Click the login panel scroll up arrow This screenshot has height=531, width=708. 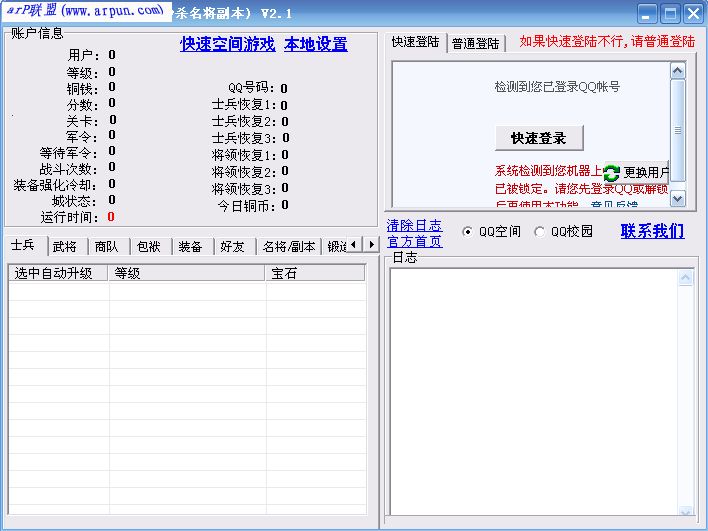click(677, 70)
